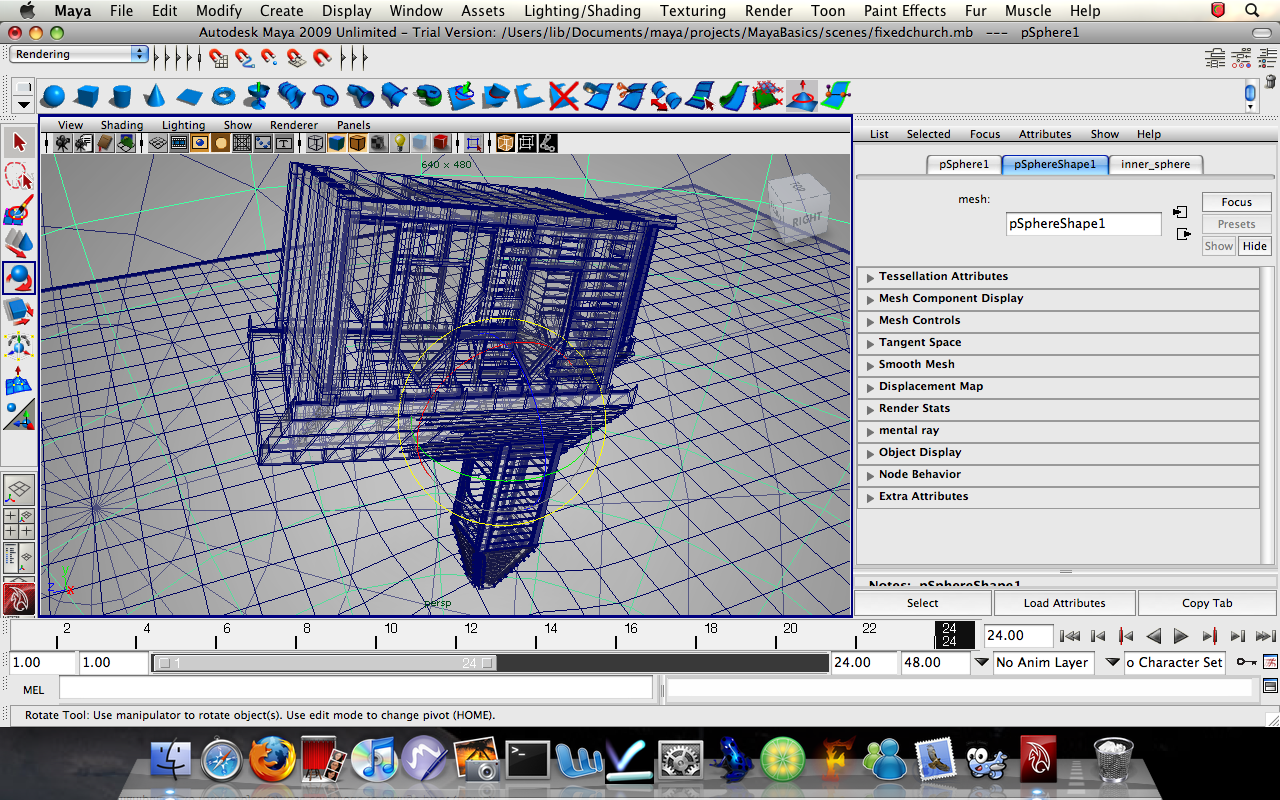Open the Paint Effects menu
Image resolution: width=1280 pixels, height=800 pixels.
point(904,11)
